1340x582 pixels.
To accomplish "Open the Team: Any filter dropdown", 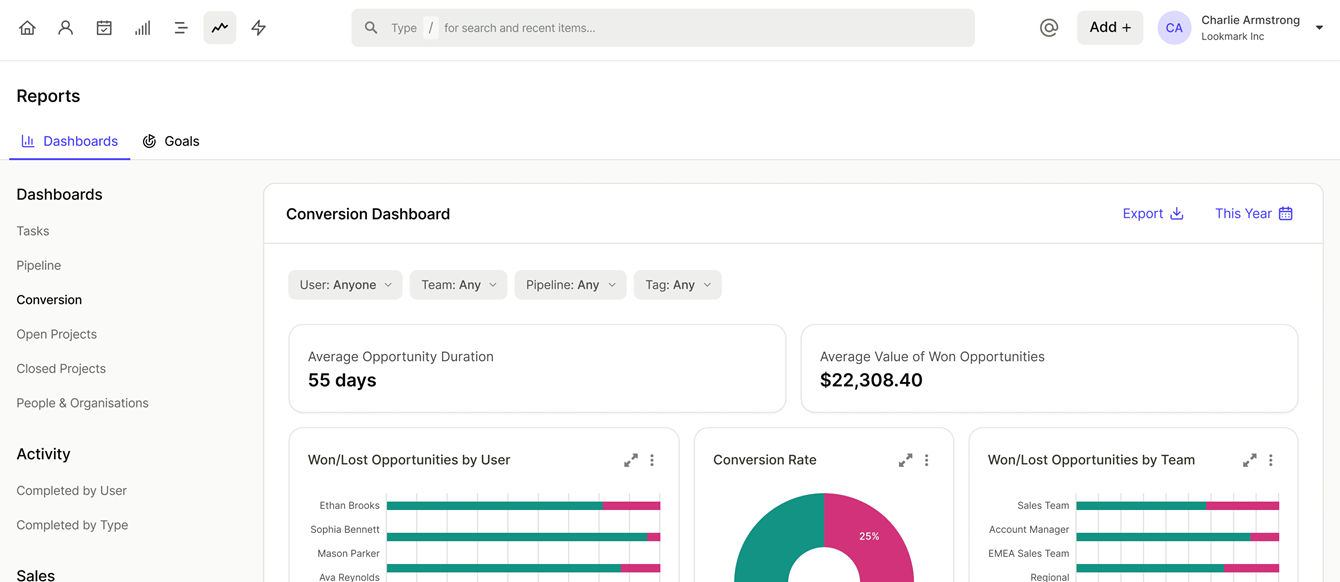I will [x=458, y=285].
